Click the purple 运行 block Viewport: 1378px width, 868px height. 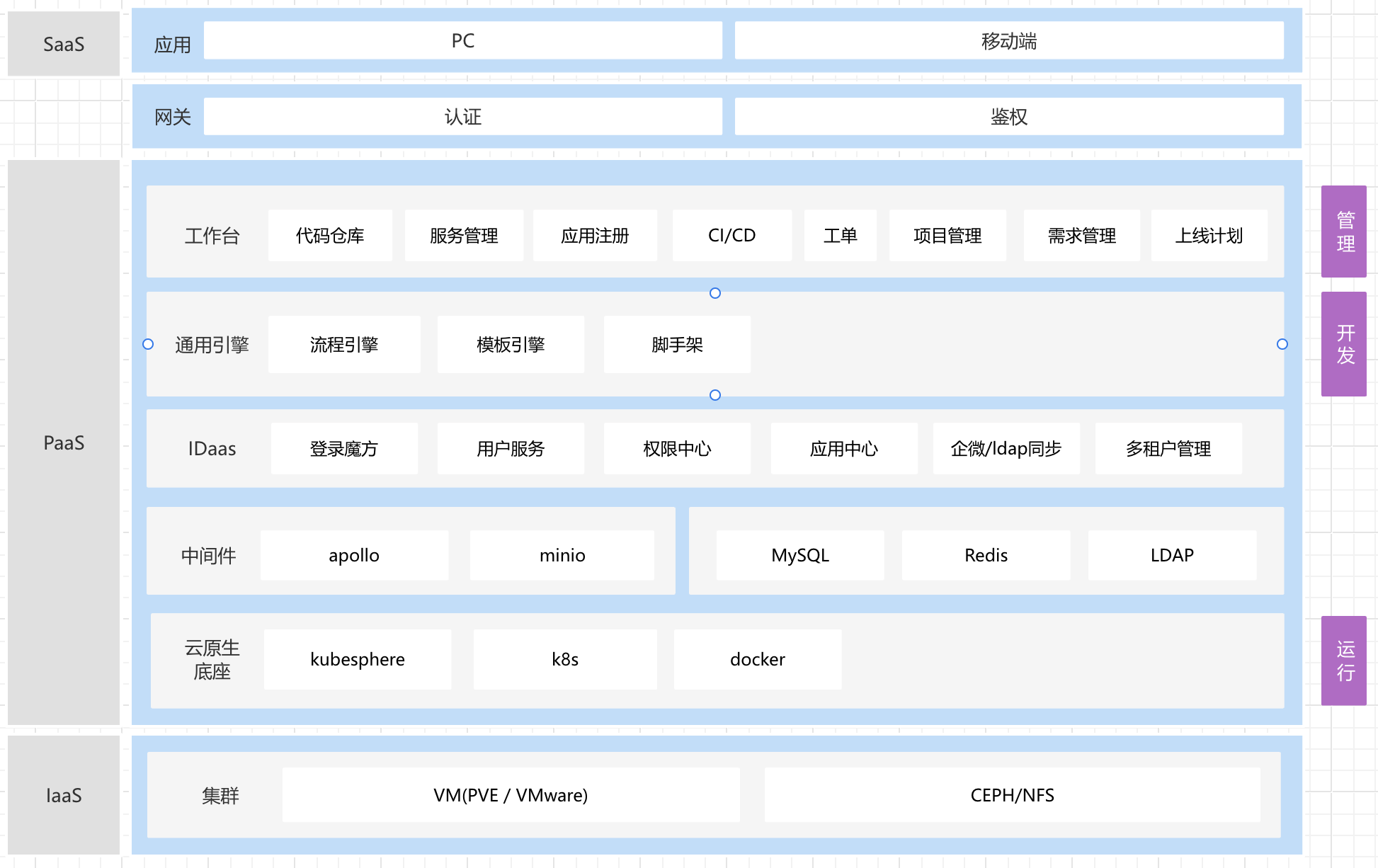1344,661
